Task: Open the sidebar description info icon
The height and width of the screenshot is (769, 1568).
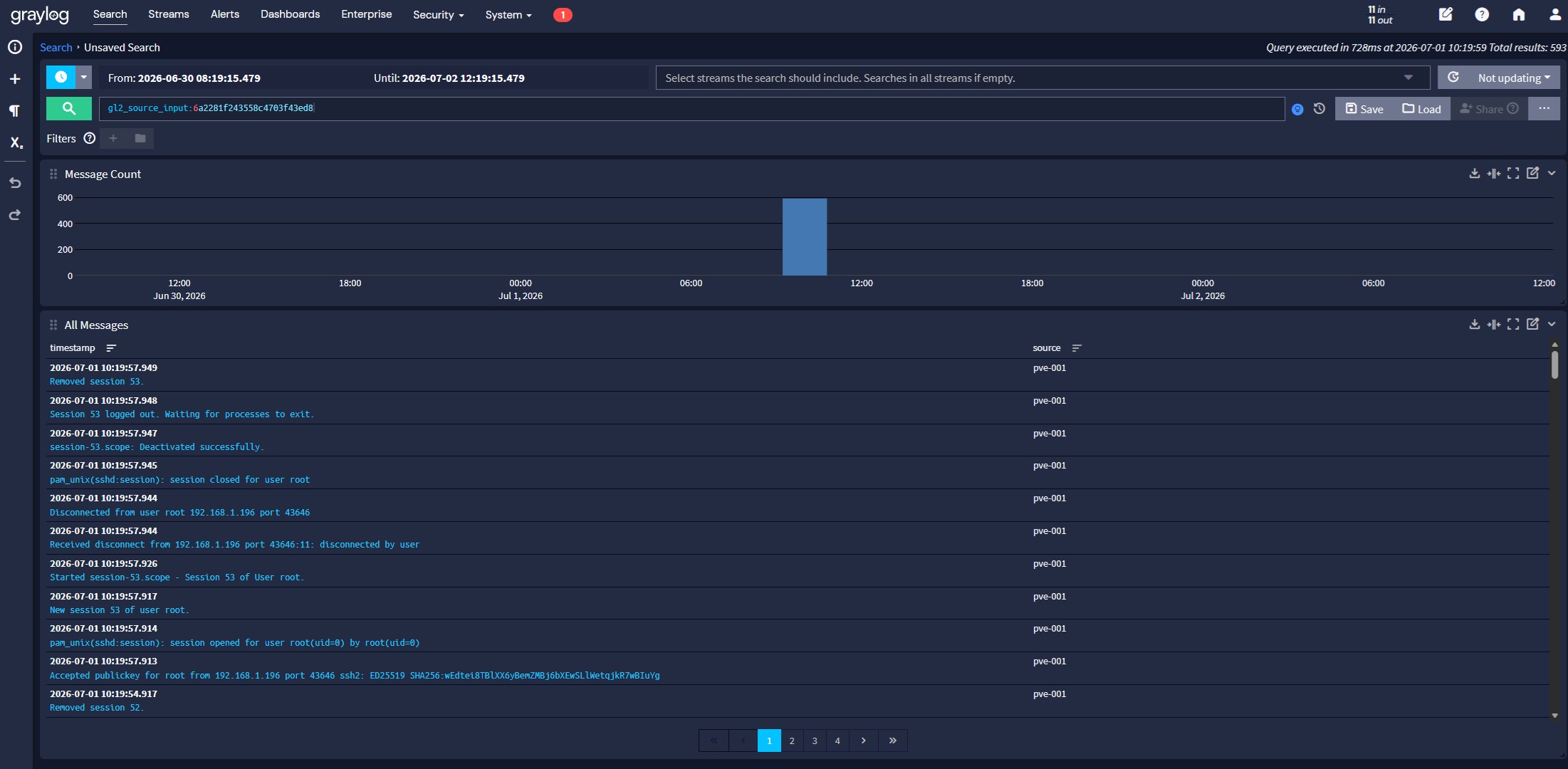Action: tap(15, 47)
